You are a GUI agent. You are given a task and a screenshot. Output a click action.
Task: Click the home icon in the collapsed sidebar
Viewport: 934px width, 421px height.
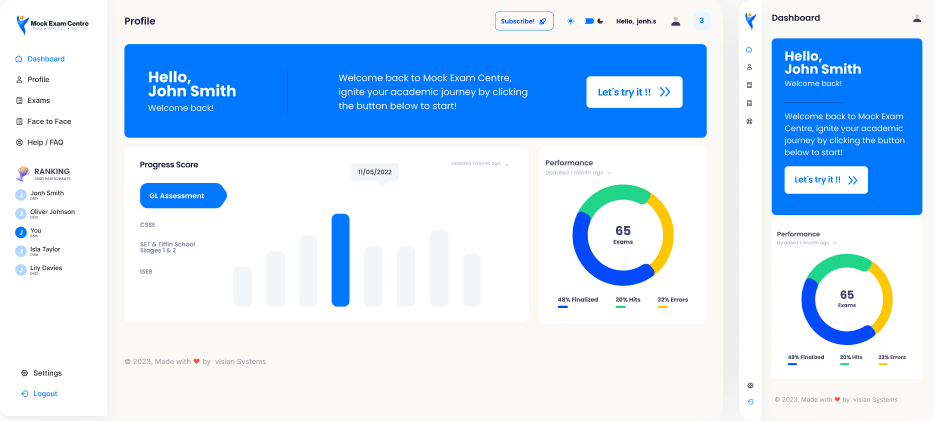coord(750,49)
